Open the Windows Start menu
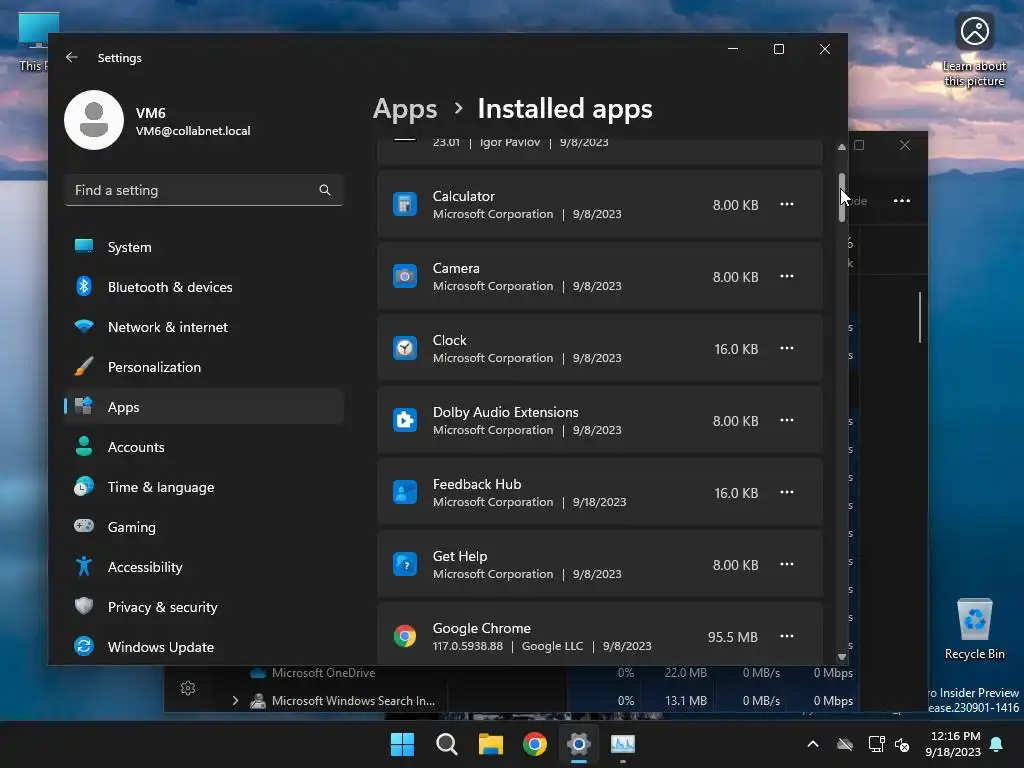The image size is (1024, 768). click(402, 744)
